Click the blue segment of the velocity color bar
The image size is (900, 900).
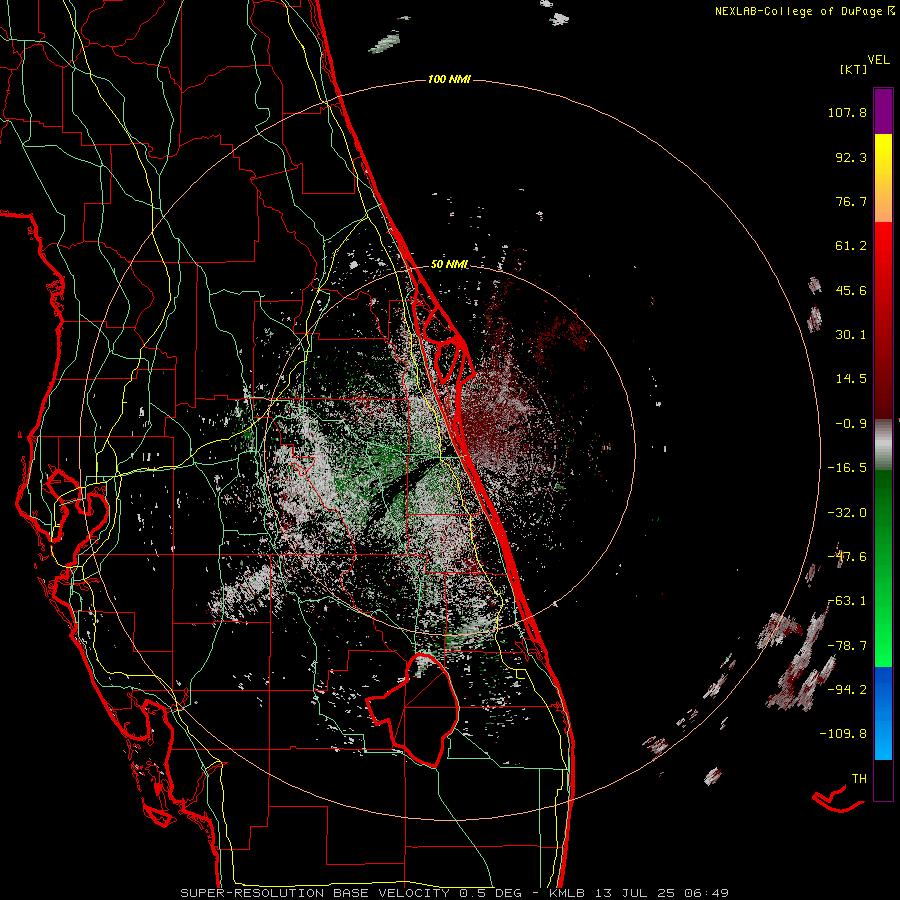click(x=883, y=713)
